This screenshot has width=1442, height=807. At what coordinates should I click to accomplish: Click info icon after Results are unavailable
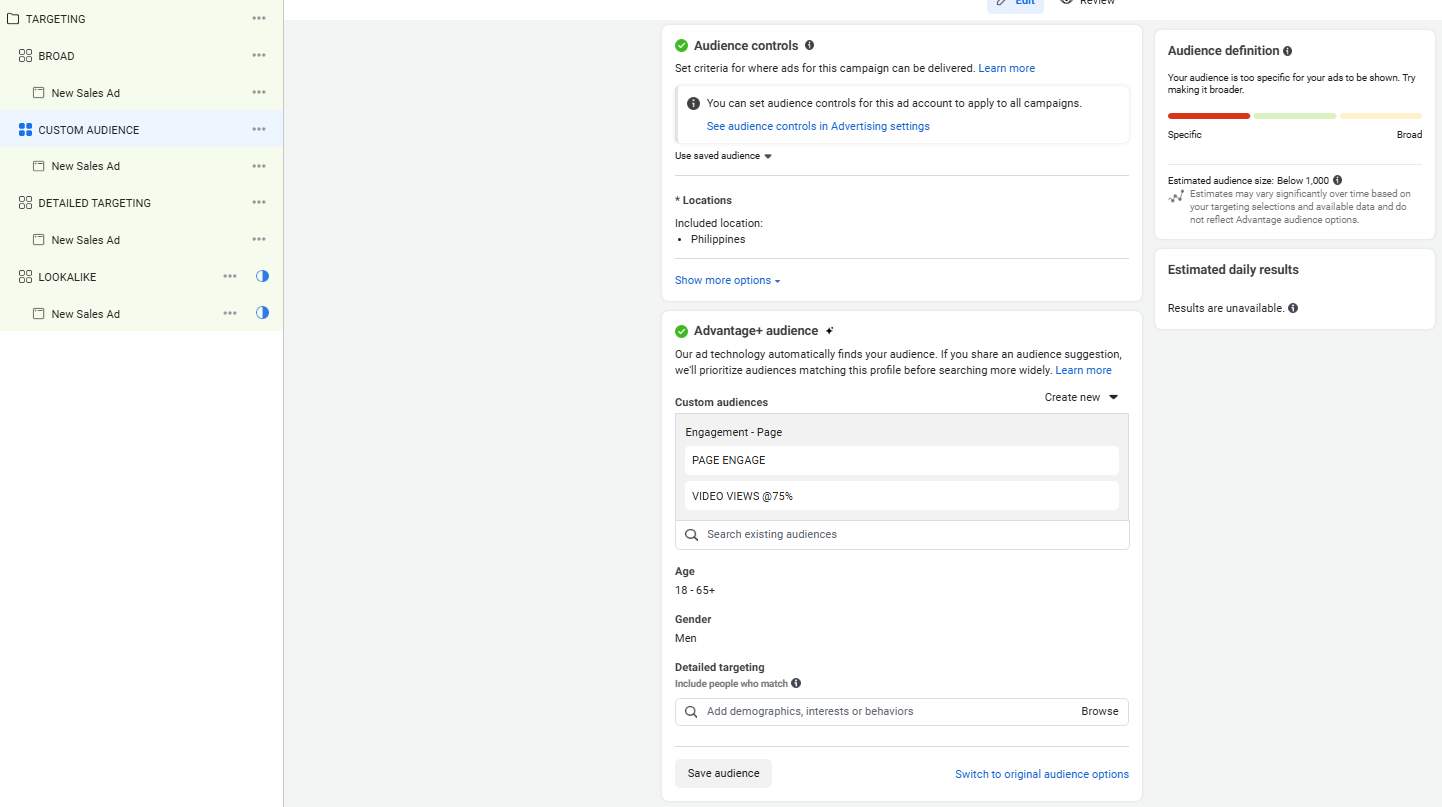point(1293,308)
